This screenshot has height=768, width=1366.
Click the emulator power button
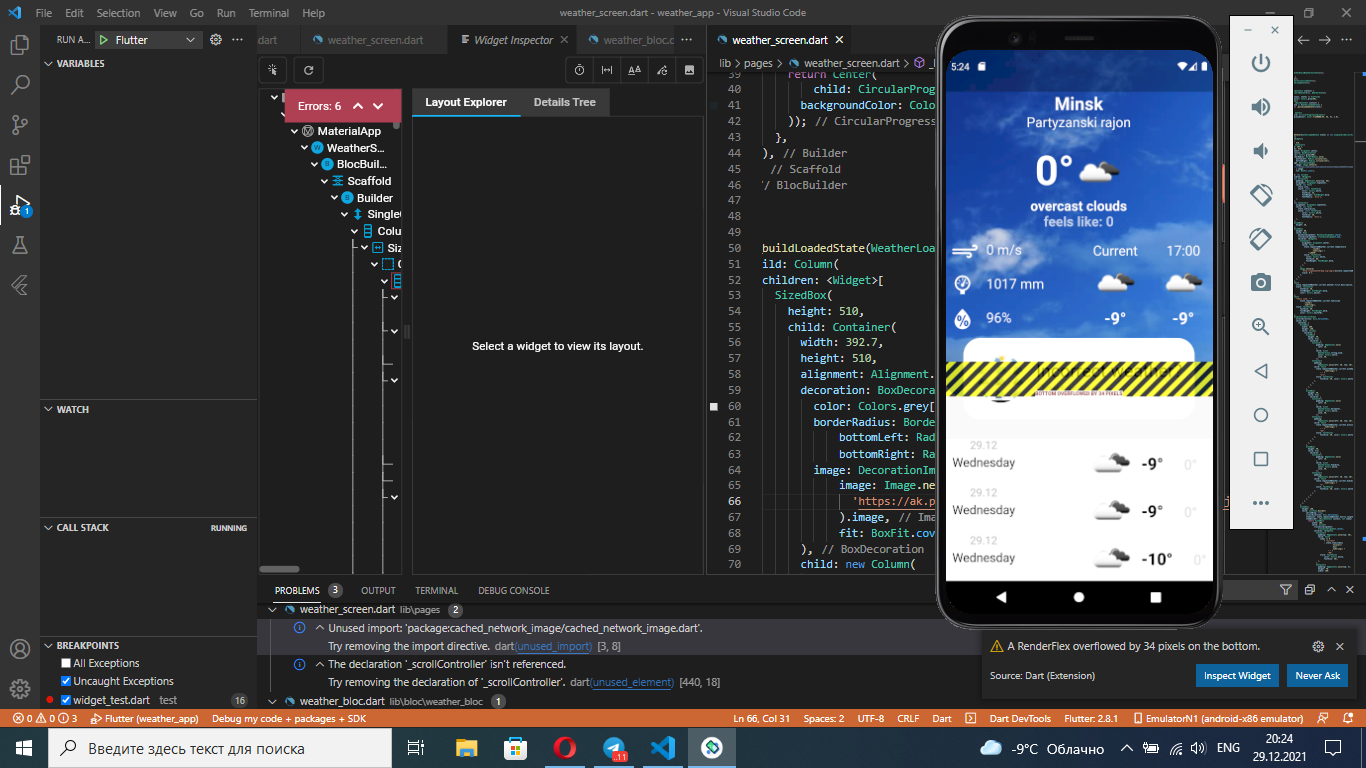point(1261,63)
